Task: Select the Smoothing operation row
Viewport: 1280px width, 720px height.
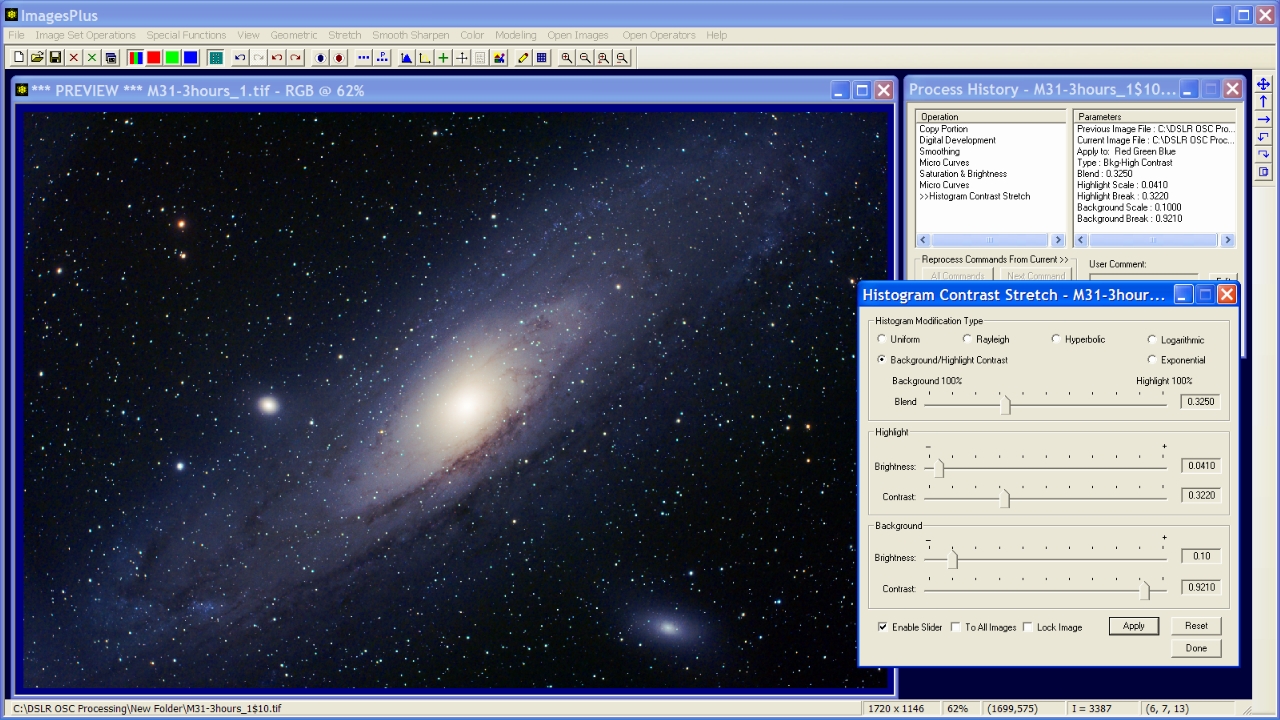Action: click(x=939, y=152)
